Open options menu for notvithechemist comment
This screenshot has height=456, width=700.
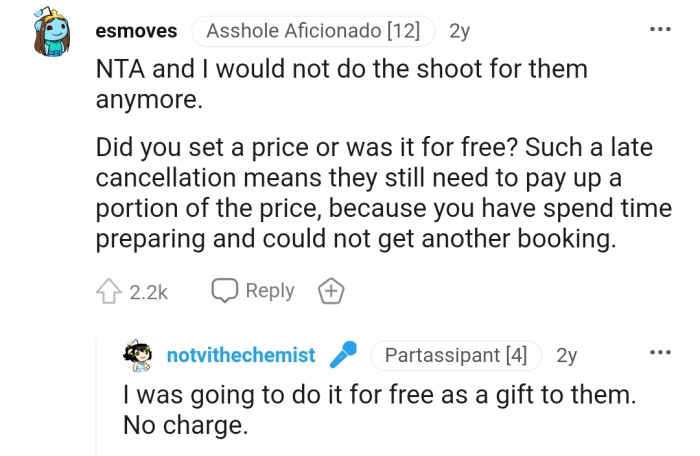(x=660, y=354)
